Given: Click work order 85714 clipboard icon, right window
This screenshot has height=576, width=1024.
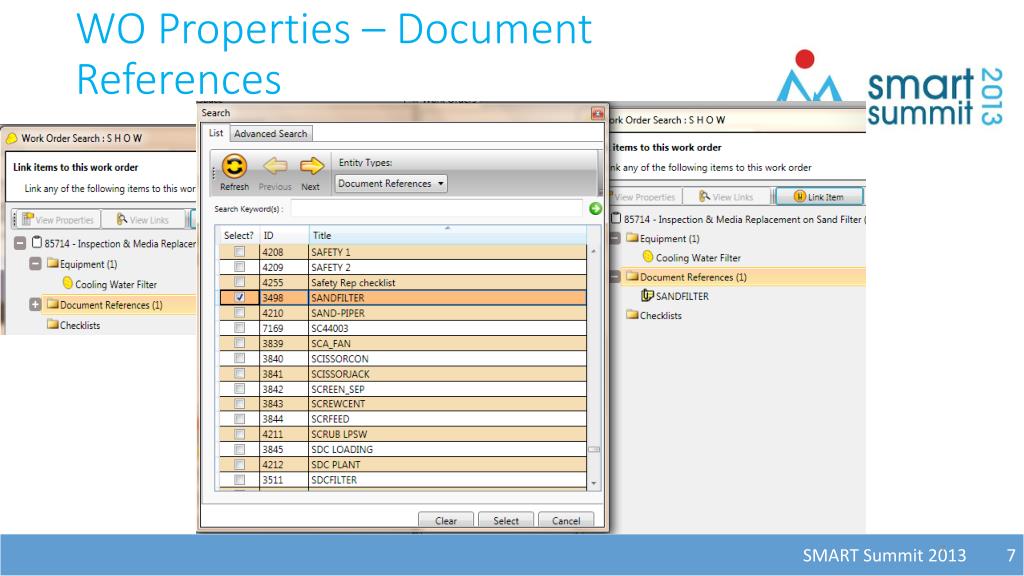Looking at the screenshot, I should [x=616, y=218].
